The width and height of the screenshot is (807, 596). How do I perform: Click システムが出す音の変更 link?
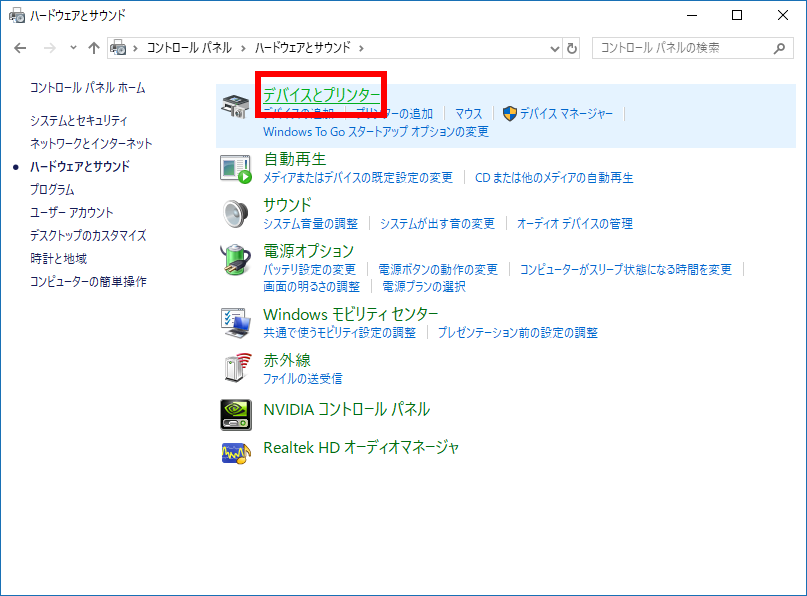pos(437,224)
